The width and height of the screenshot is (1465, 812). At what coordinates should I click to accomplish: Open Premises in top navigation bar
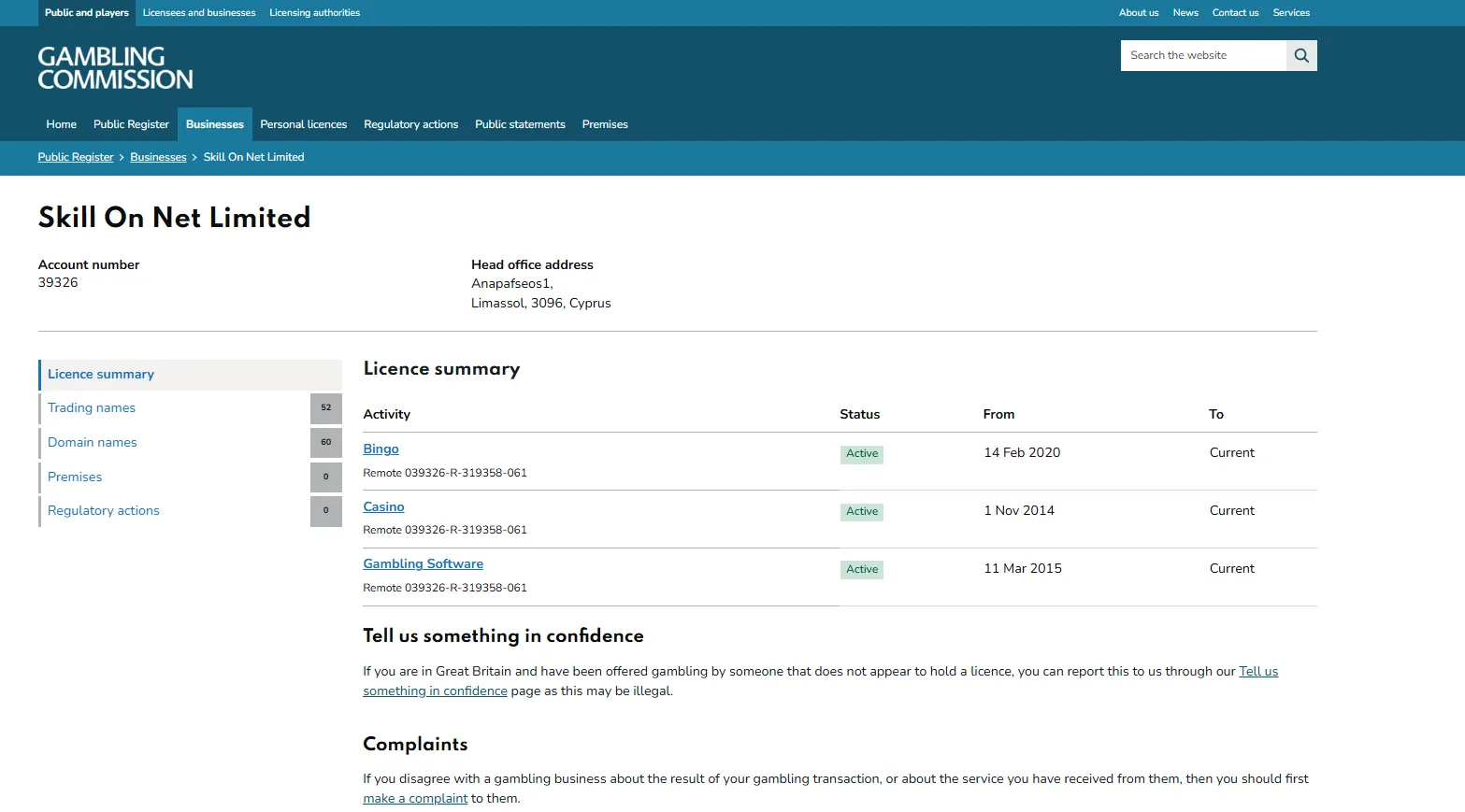(605, 124)
